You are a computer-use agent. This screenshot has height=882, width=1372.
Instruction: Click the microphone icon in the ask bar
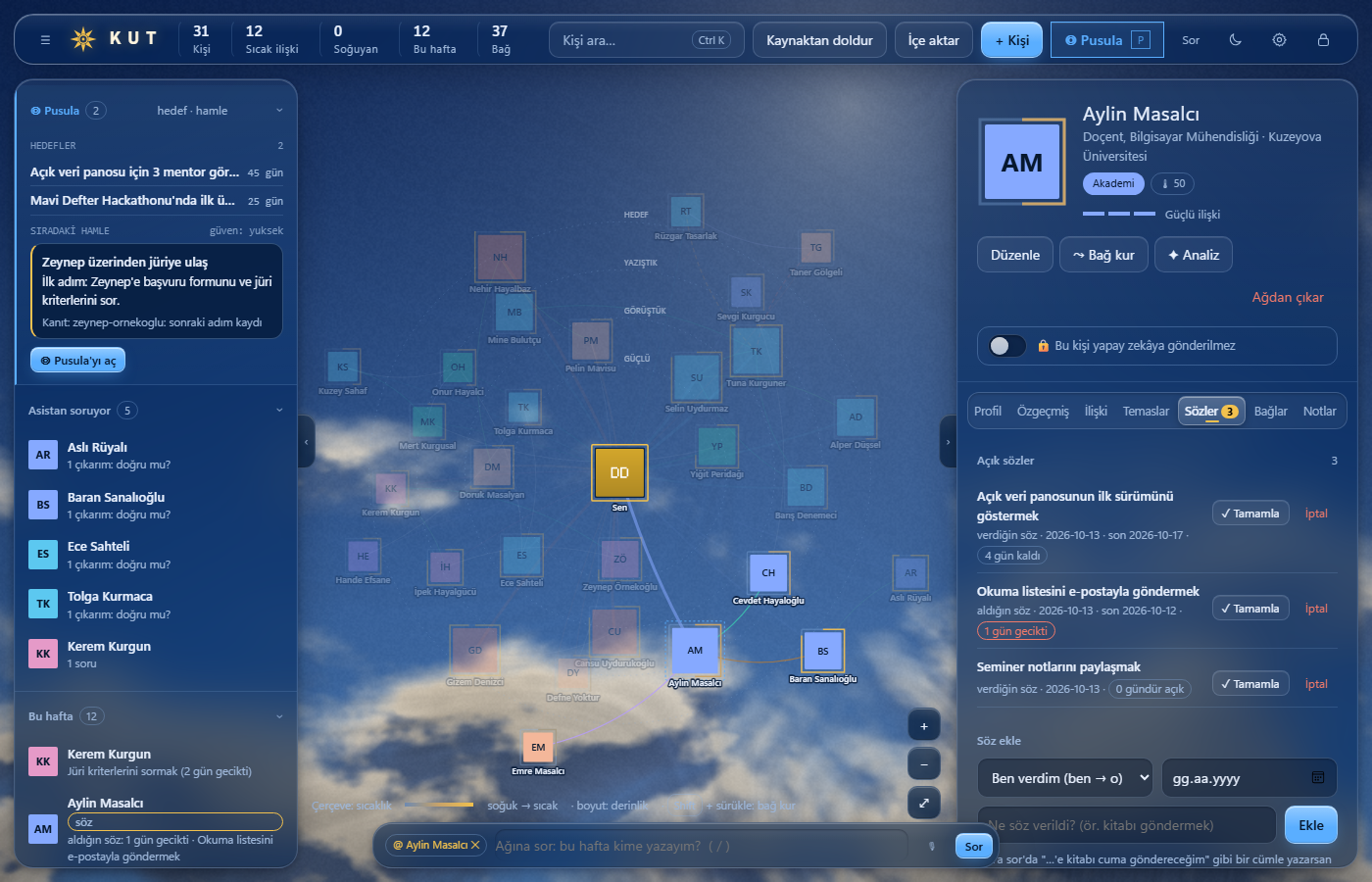point(931,846)
